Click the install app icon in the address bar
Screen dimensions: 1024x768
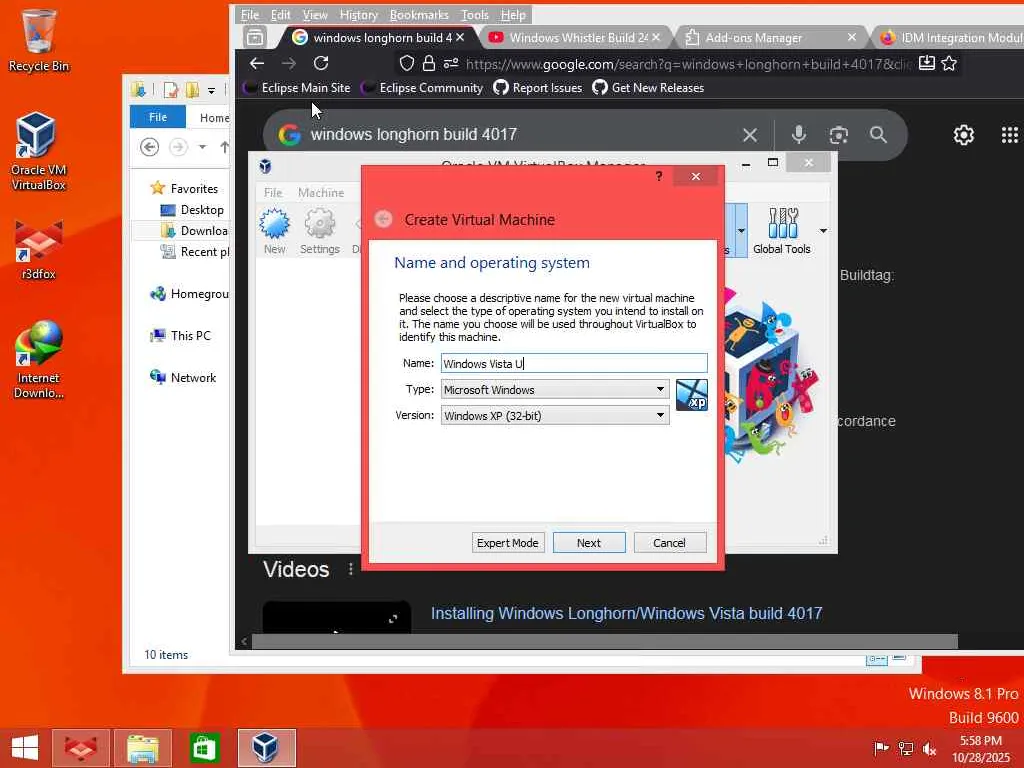(927, 63)
